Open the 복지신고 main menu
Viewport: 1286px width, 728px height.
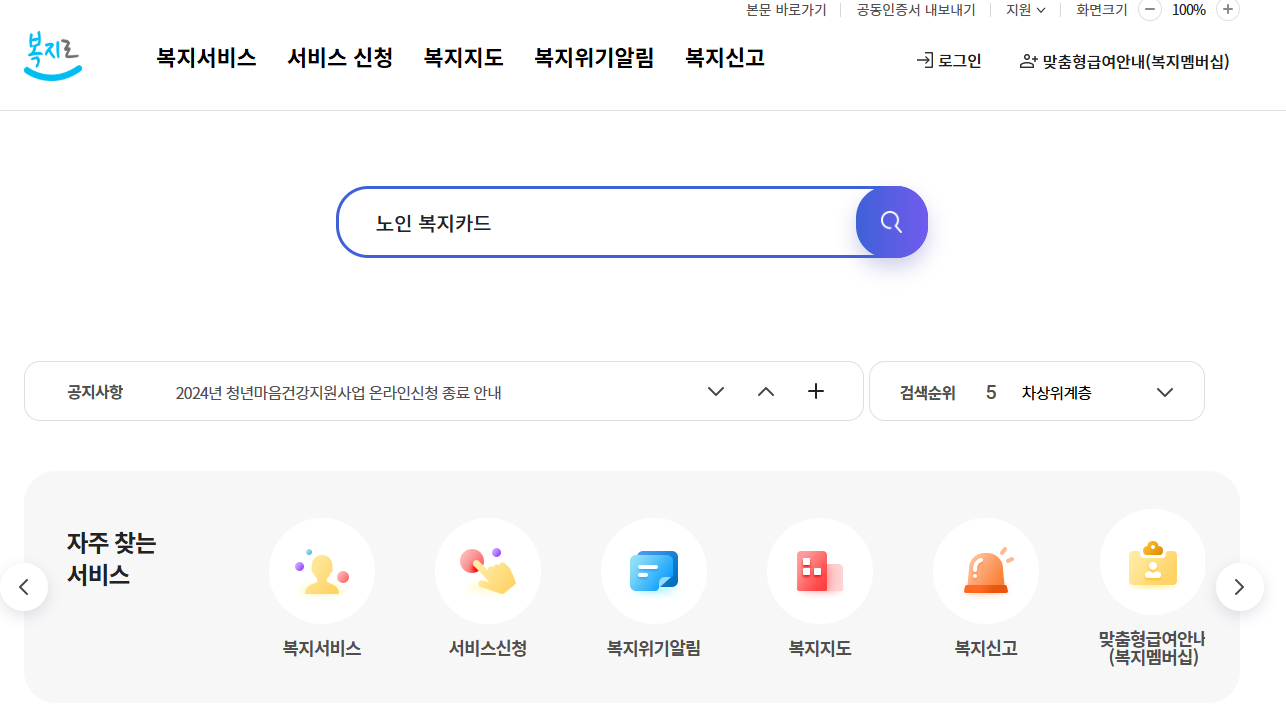[x=725, y=58]
